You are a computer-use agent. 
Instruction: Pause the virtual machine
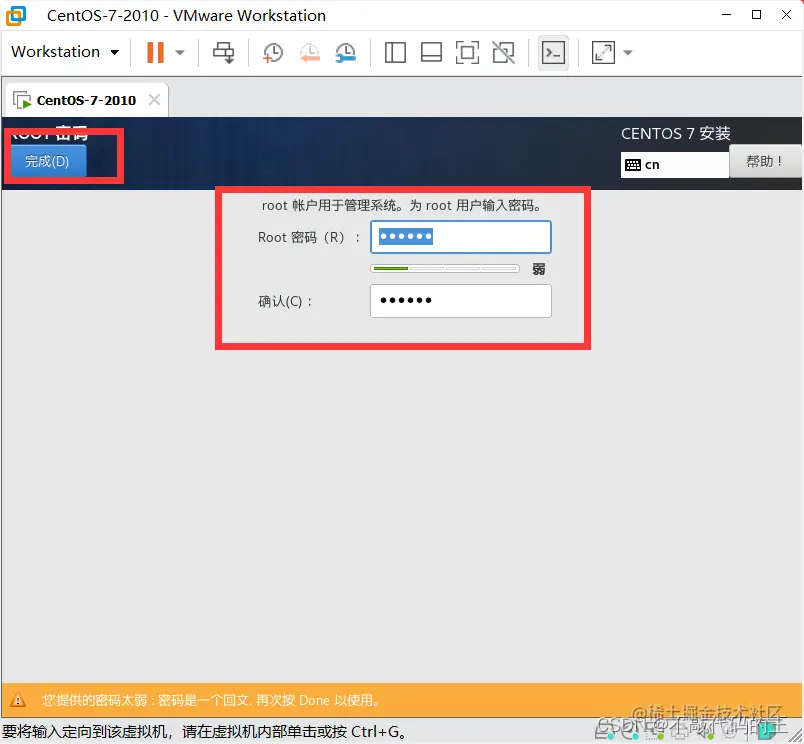pyautogui.click(x=155, y=52)
